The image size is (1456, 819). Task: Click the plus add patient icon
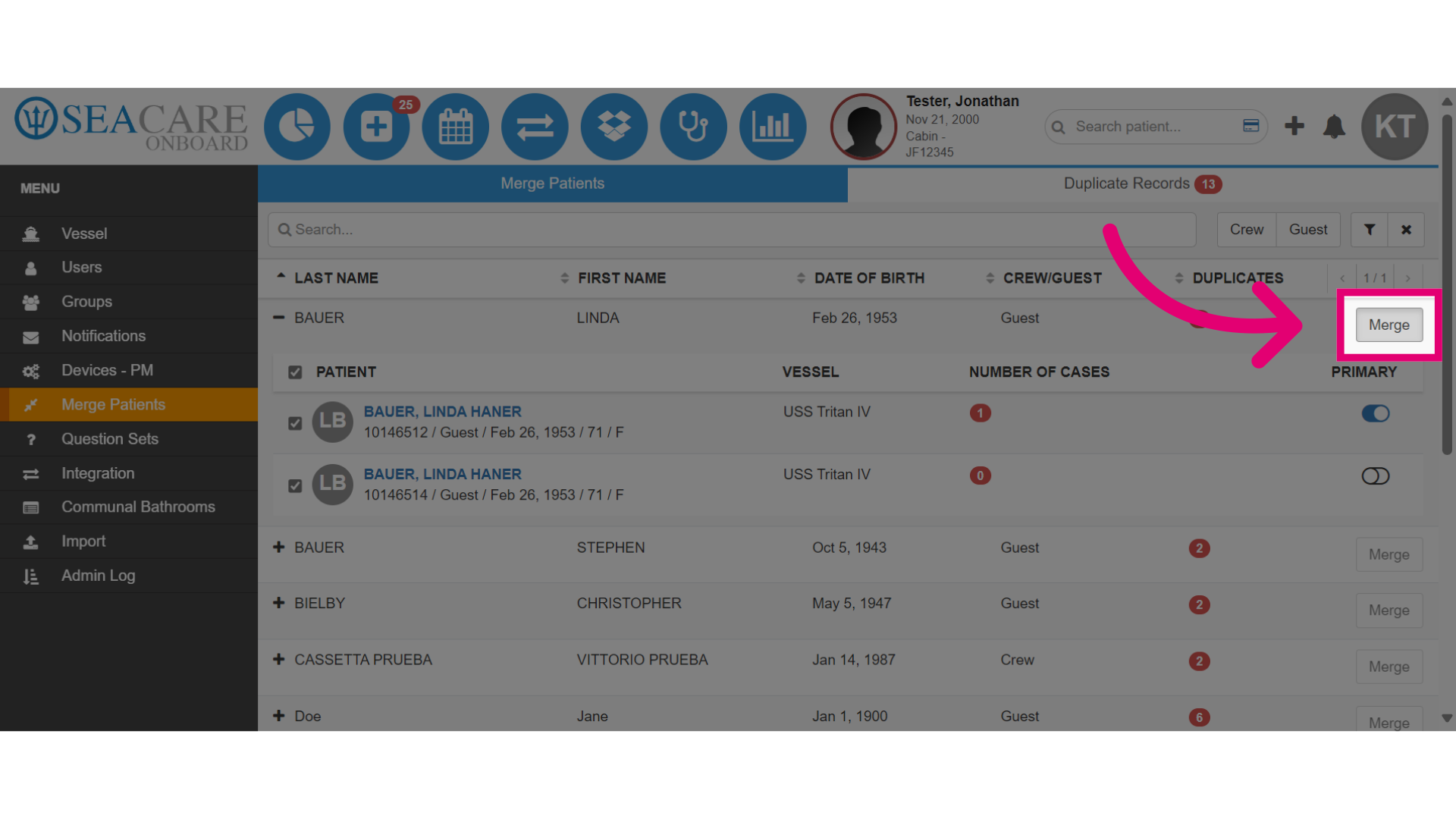[x=1294, y=126]
